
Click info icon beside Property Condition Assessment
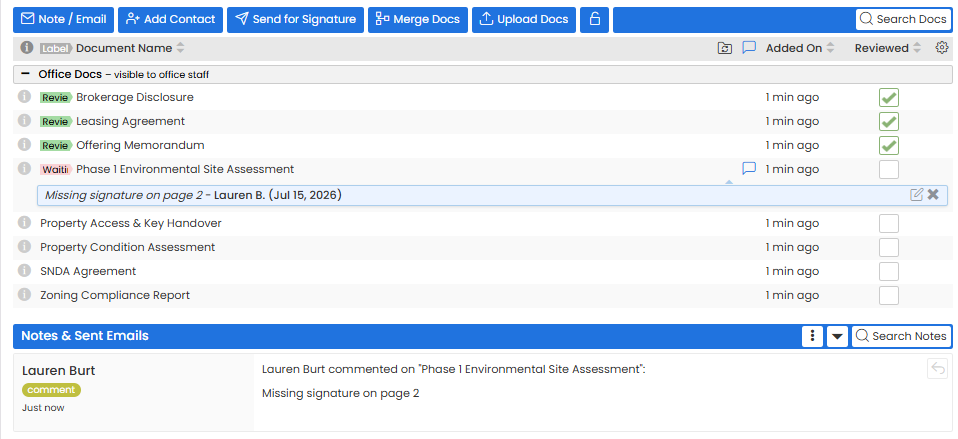(24, 246)
